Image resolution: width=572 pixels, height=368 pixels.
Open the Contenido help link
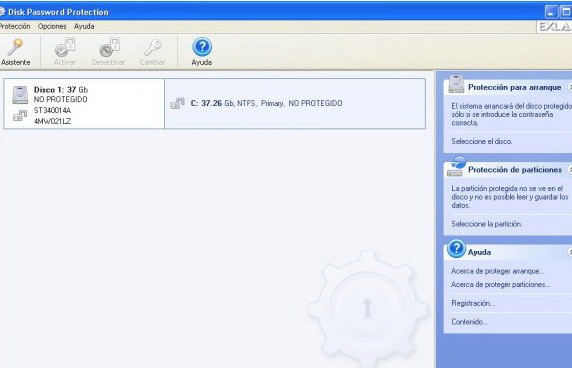pos(469,322)
